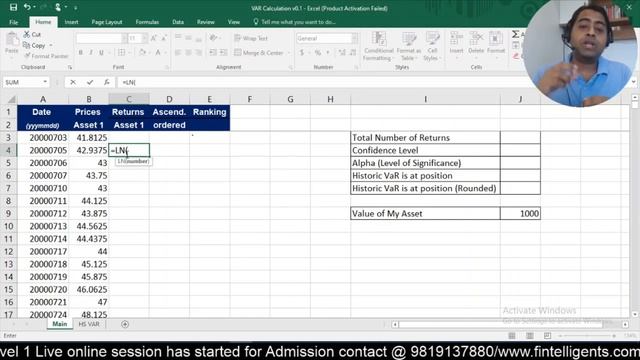Open Conditional Formatting menu
Viewport: 640px width, 360px height.
tap(379, 46)
